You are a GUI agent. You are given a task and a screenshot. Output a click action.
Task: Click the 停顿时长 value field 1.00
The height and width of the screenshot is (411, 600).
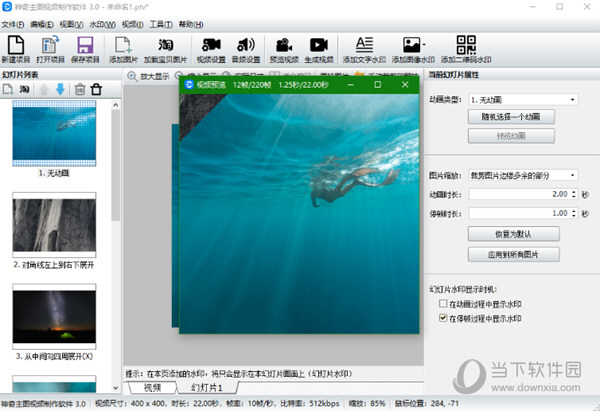pos(520,213)
